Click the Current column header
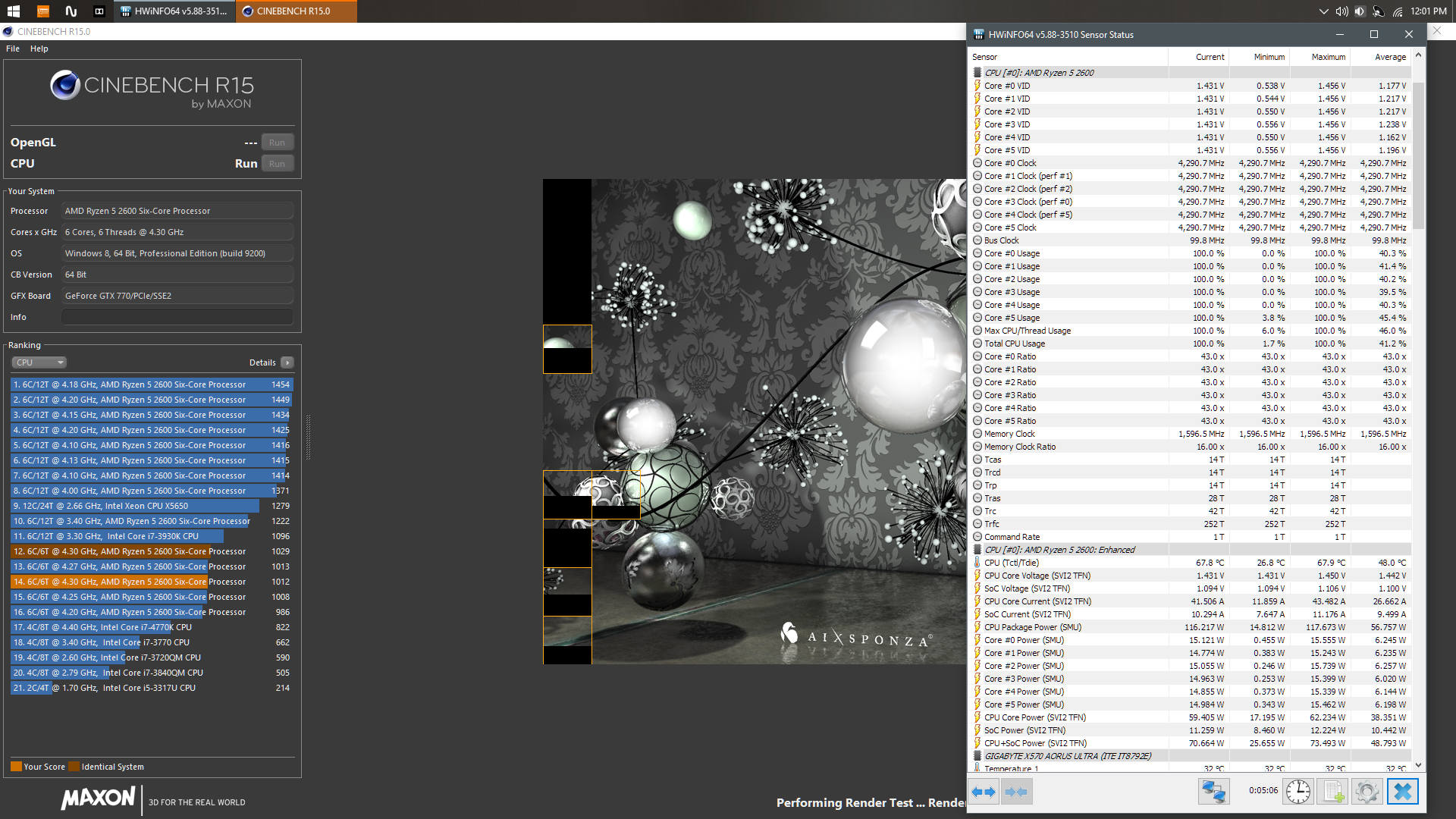 tap(1198, 57)
